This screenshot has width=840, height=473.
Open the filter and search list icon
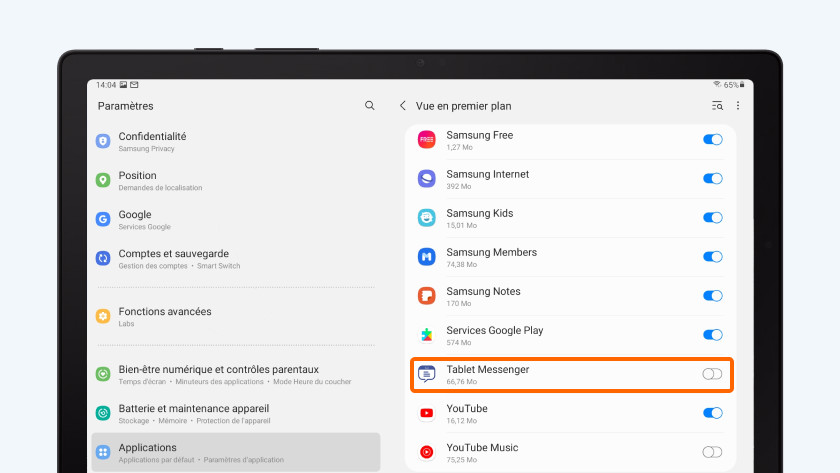pyautogui.click(x=717, y=106)
